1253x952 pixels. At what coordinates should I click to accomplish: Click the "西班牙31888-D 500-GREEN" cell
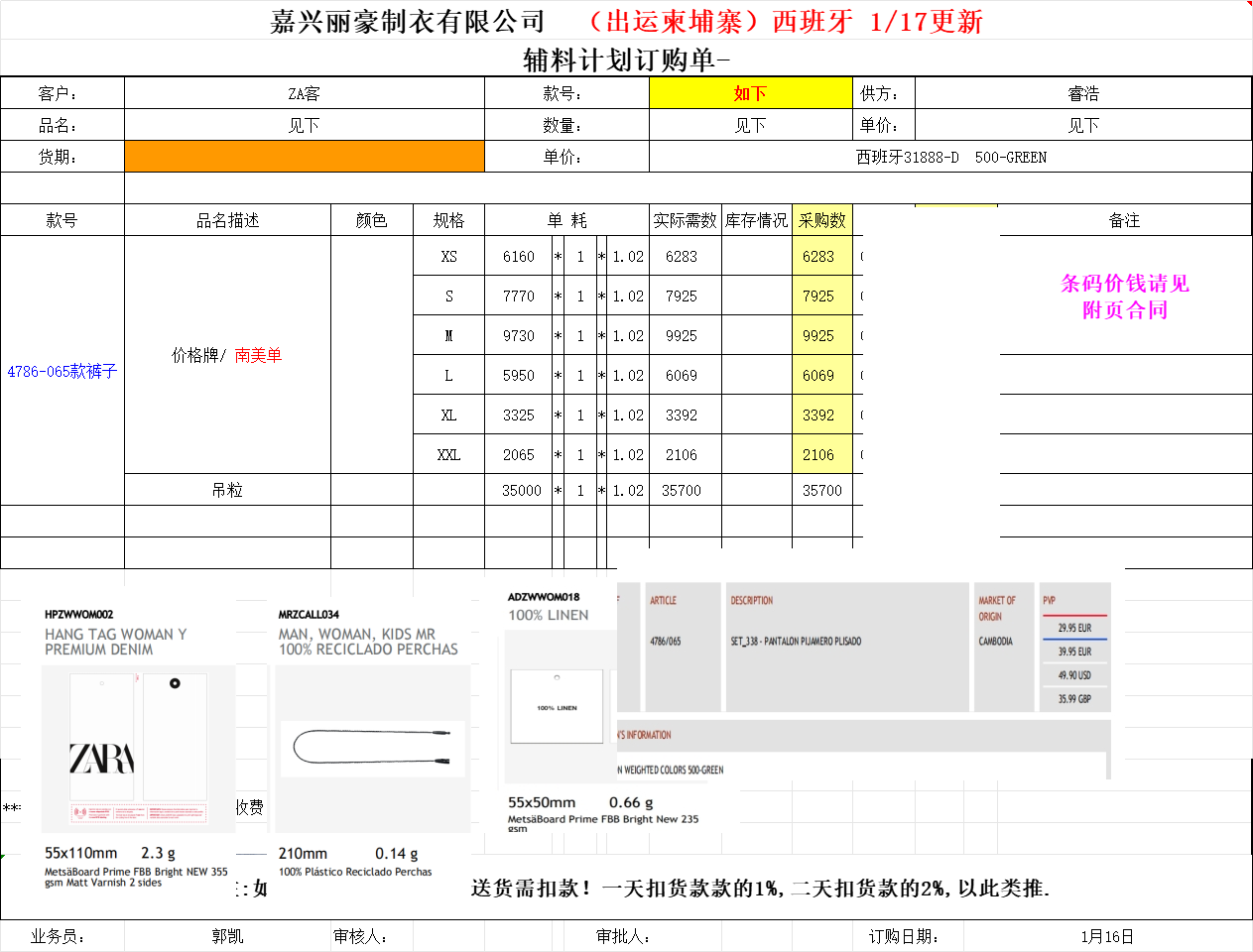pyautogui.click(x=949, y=157)
